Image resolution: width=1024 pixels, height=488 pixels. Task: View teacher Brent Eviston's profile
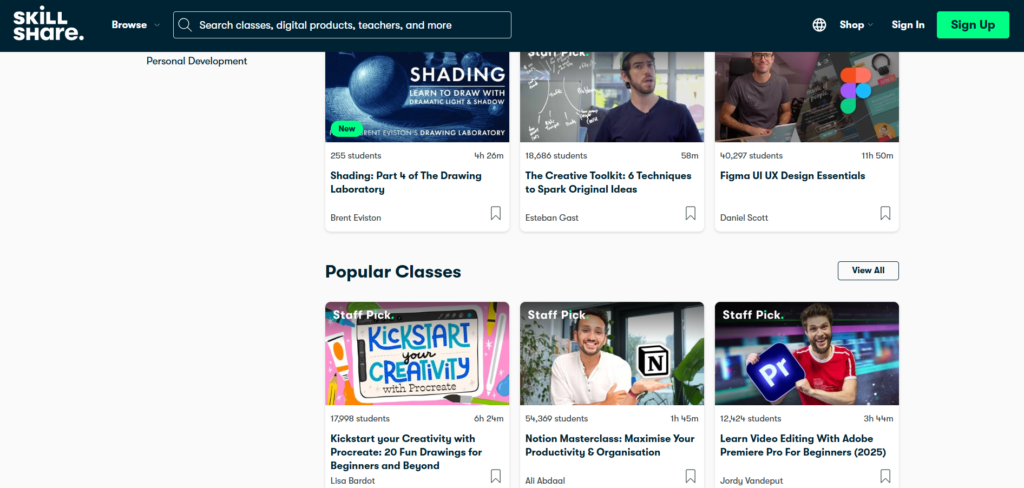click(x=356, y=218)
